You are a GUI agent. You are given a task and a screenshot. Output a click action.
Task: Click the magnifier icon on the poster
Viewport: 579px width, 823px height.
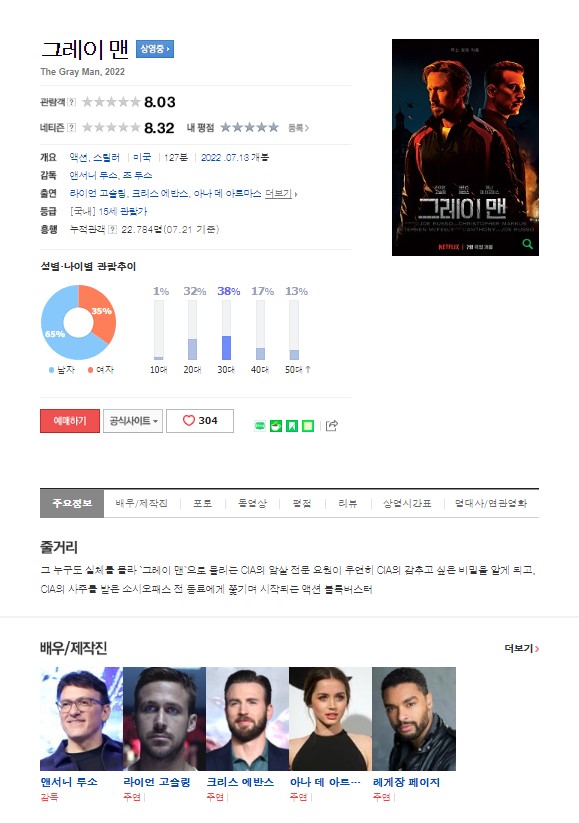(x=528, y=244)
